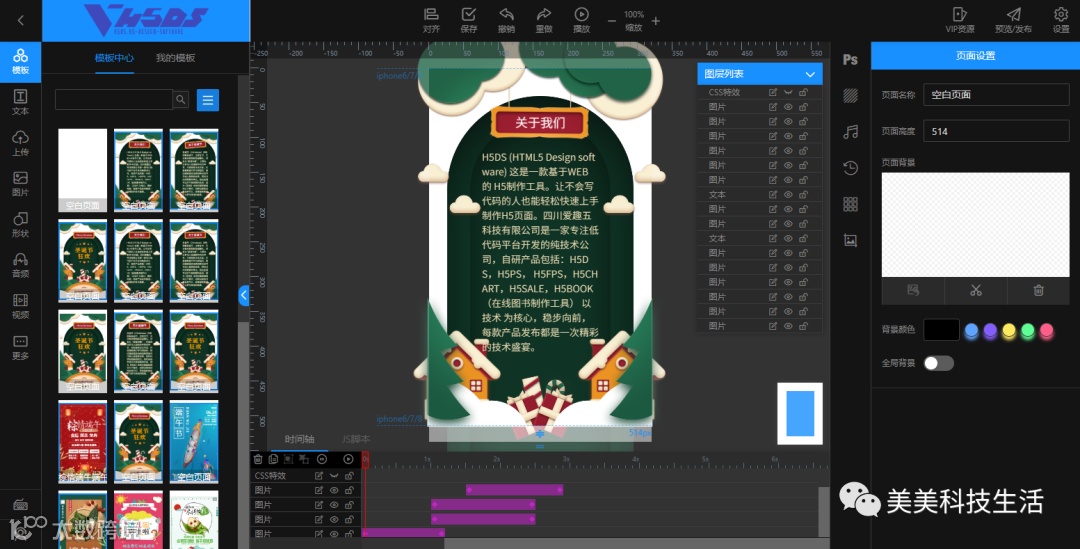Screen dimensions: 1080x549
Task: Click the timeline group layers icon
Action: click(x=289, y=459)
